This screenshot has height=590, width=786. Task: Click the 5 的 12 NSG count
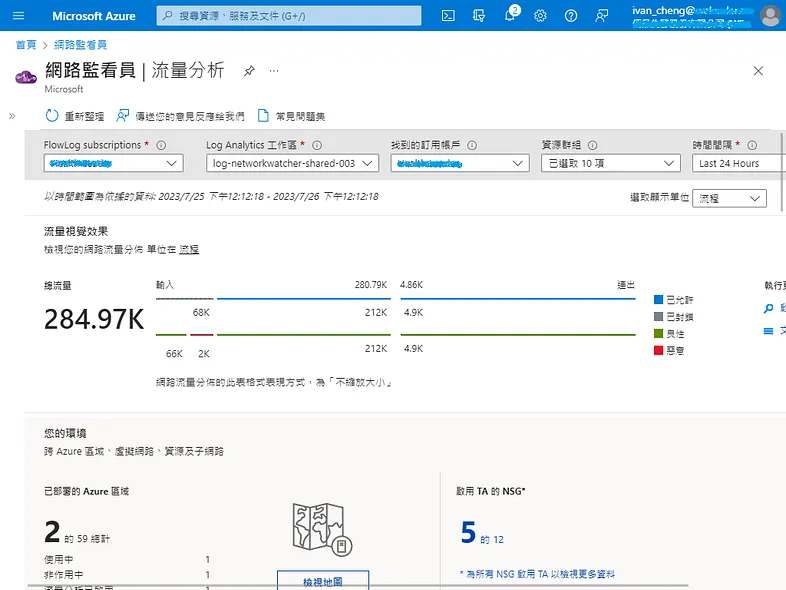pos(482,533)
